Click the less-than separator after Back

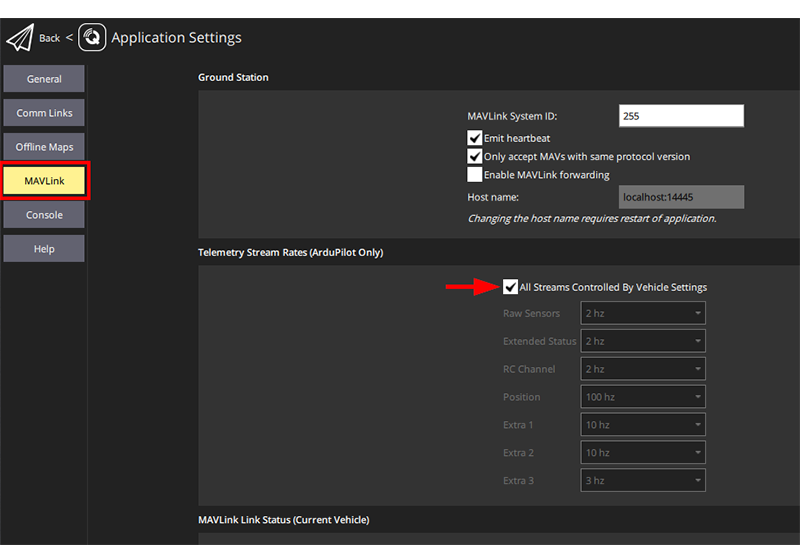point(69,38)
